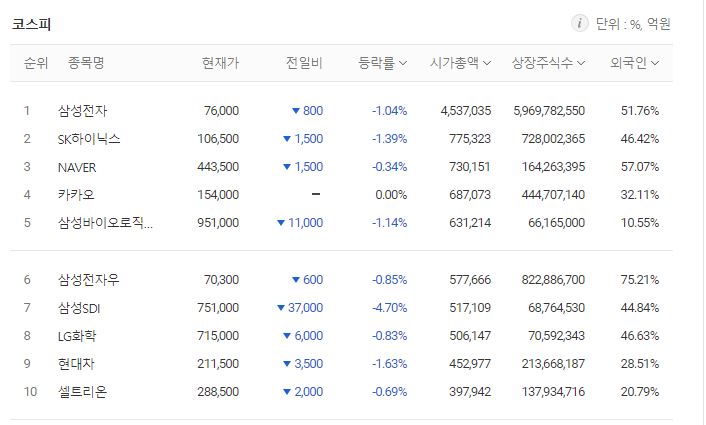Open 삼성전자 stock link
The image size is (706, 425).
(82, 111)
